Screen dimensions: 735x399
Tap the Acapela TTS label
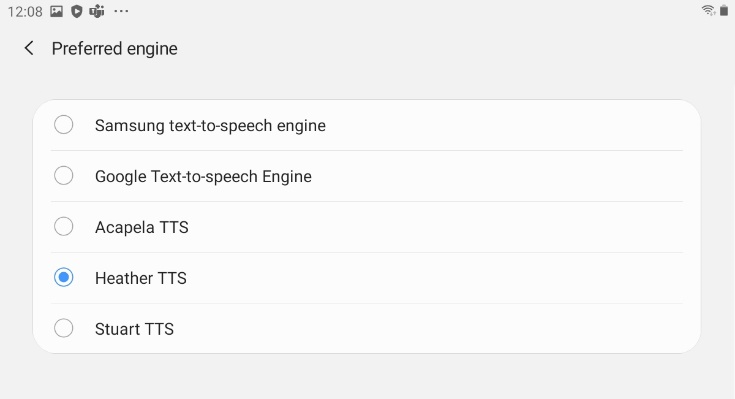(x=142, y=227)
